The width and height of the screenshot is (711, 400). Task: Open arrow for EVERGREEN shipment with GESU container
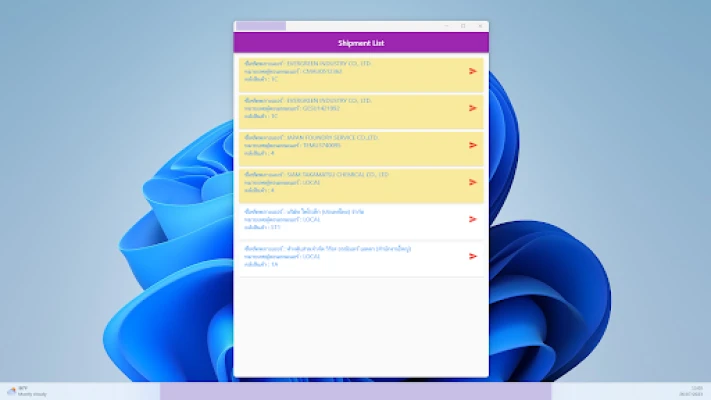point(472,108)
